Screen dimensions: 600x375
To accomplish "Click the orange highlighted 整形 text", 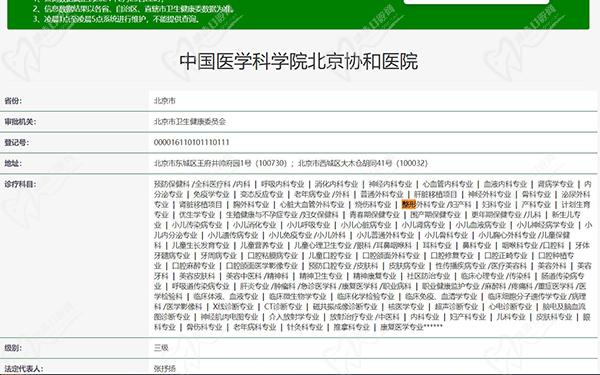I will (x=409, y=205).
